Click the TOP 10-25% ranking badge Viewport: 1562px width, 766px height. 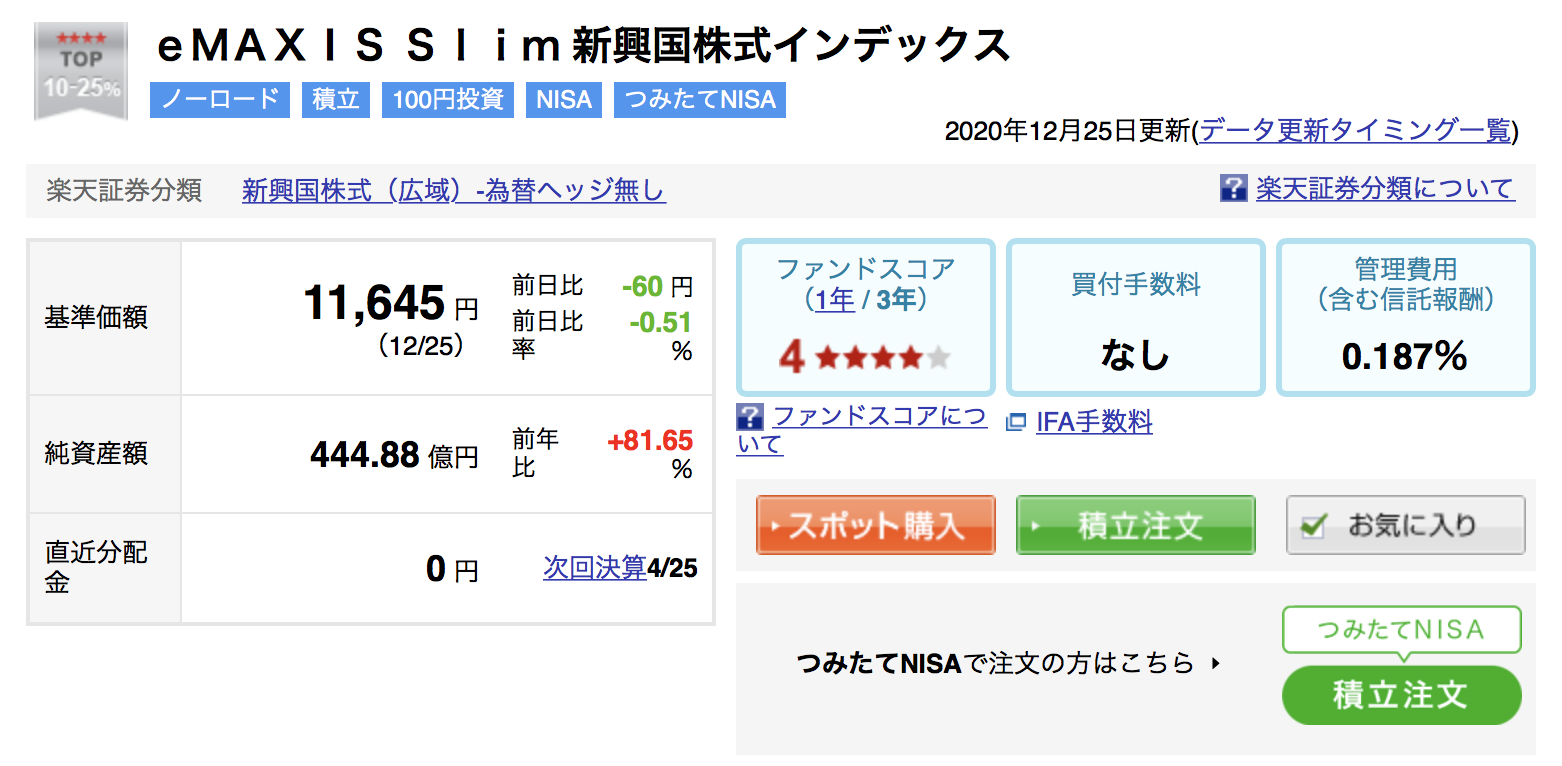pyautogui.click(x=81, y=71)
